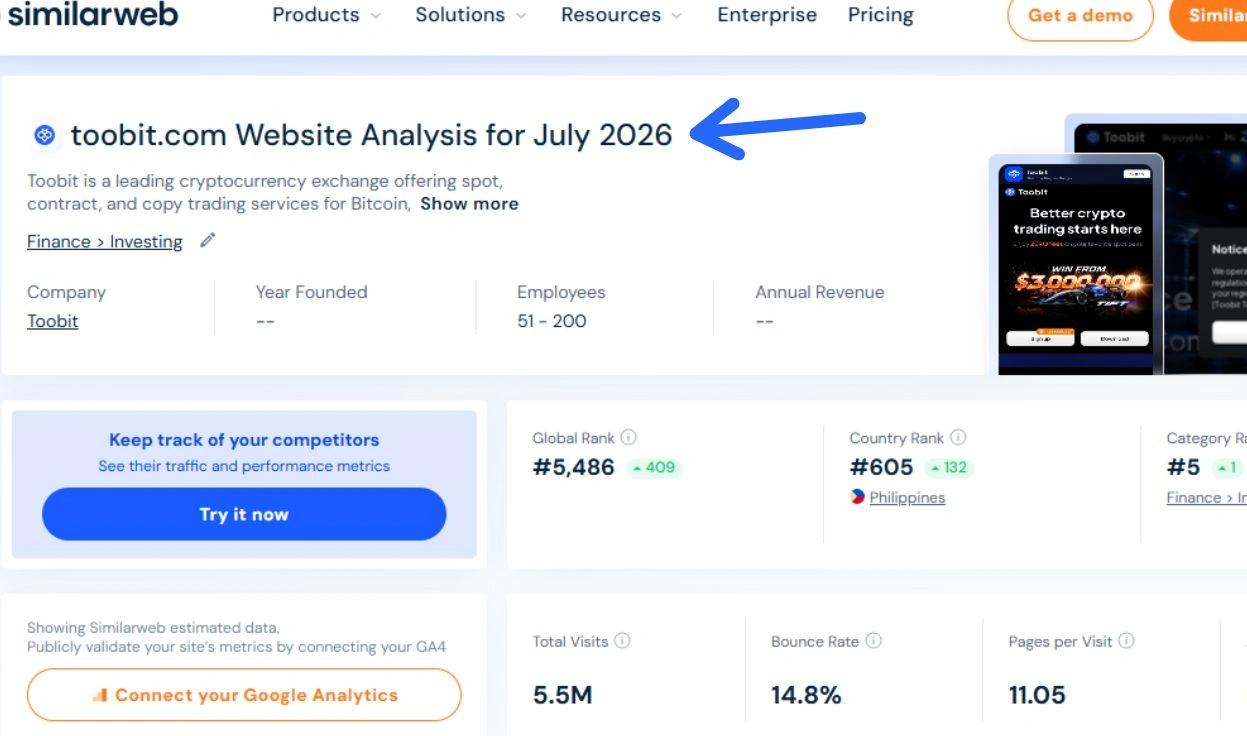Click the Try it now button
This screenshot has height=736, width=1247.
click(x=244, y=514)
